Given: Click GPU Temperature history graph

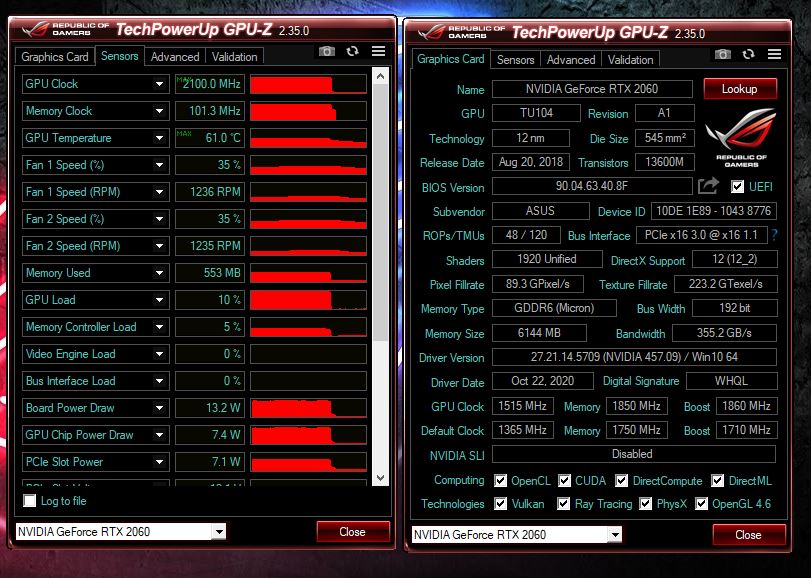Looking at the screenshot, I should click(x=308, y=138).
